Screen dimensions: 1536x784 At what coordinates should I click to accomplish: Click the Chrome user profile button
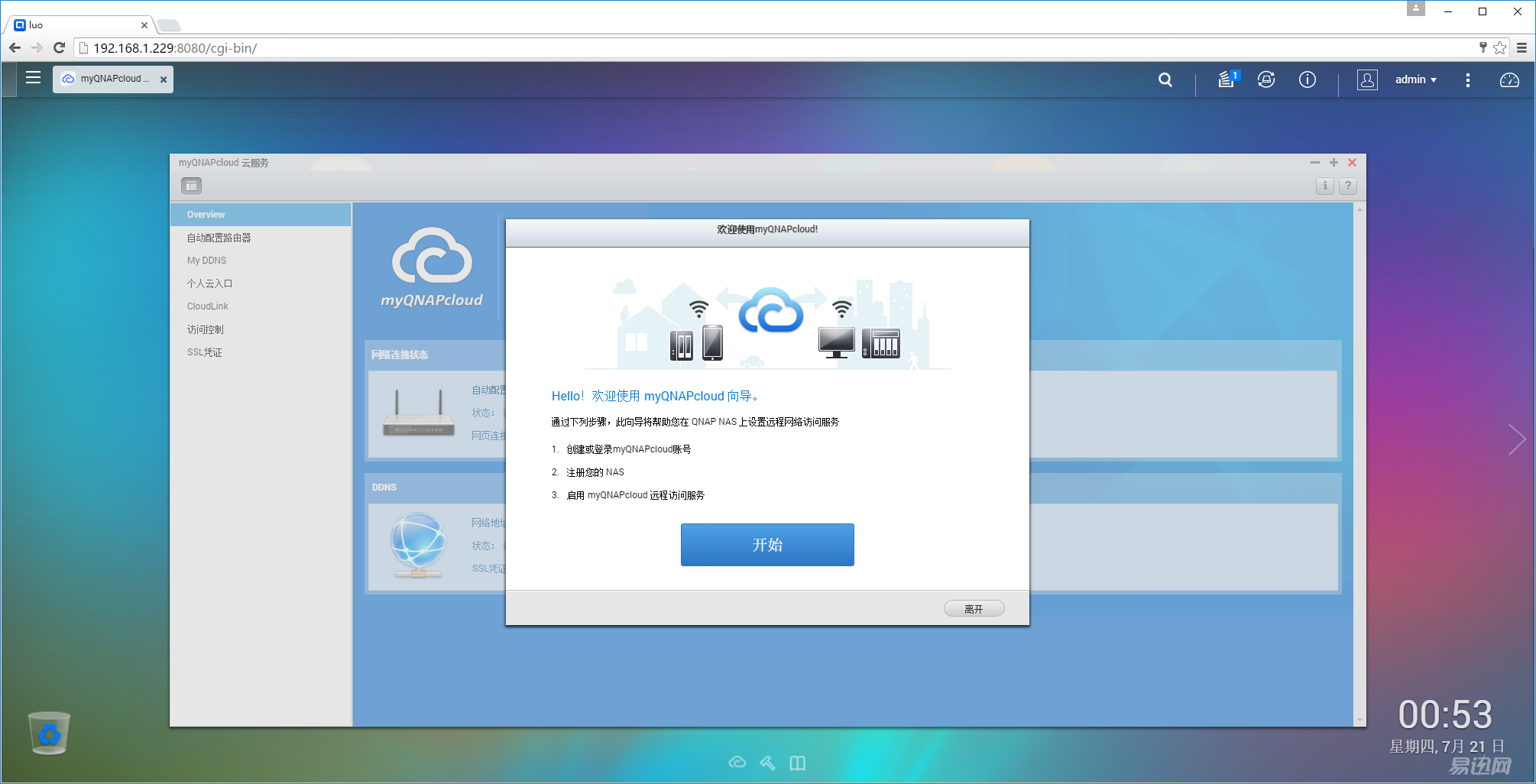(x=1416, y=9)
